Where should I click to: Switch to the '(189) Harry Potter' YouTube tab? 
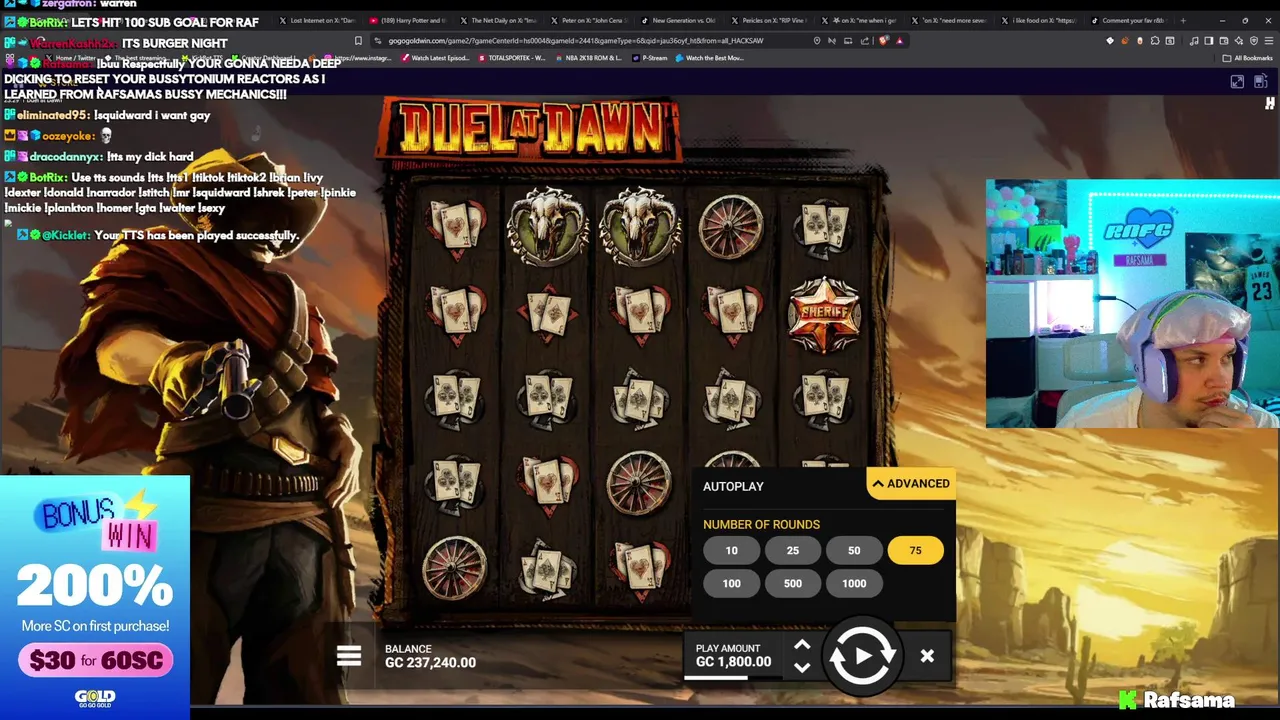click(x=407, y=20)
